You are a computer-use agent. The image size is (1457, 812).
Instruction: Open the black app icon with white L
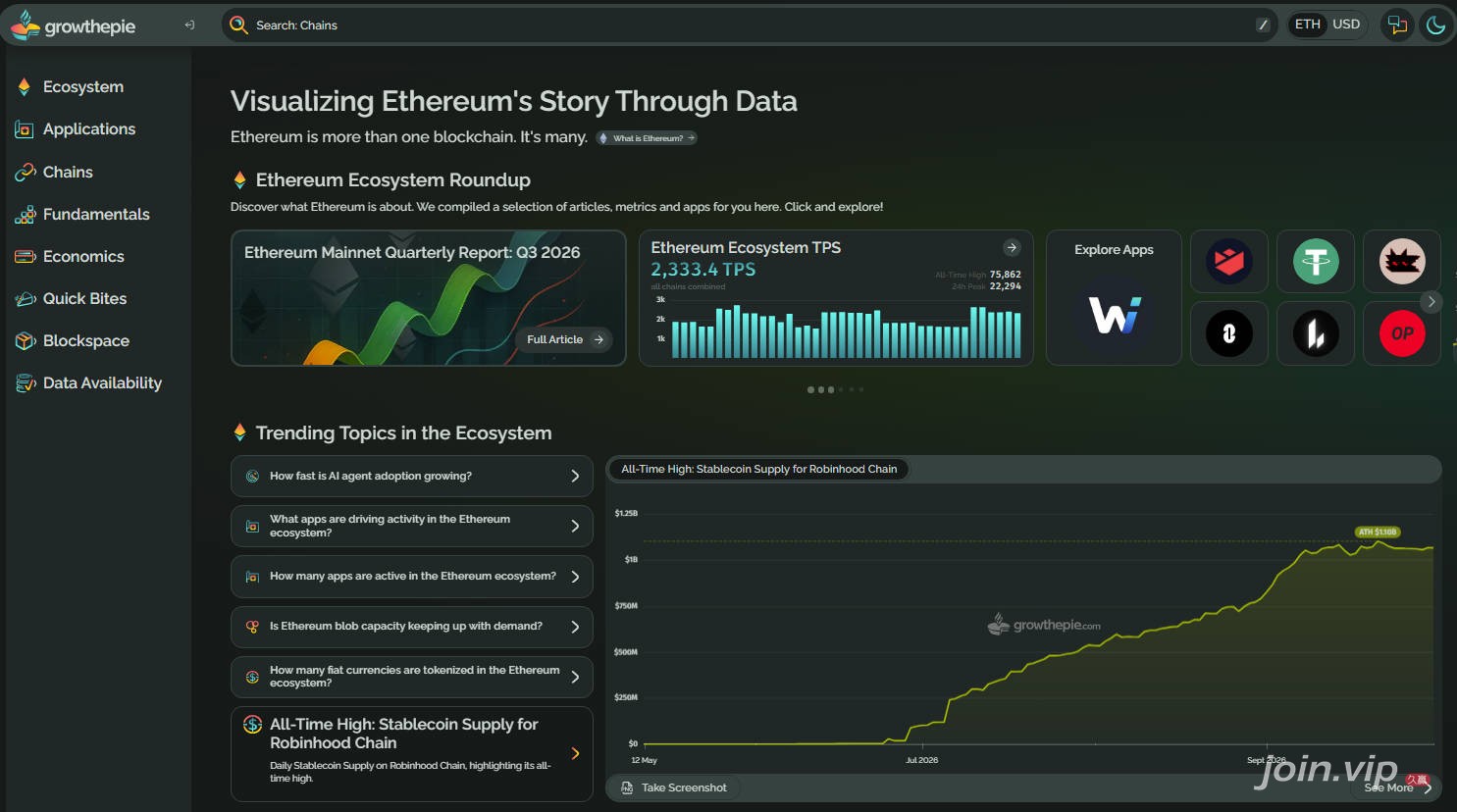click(1316, 334)
